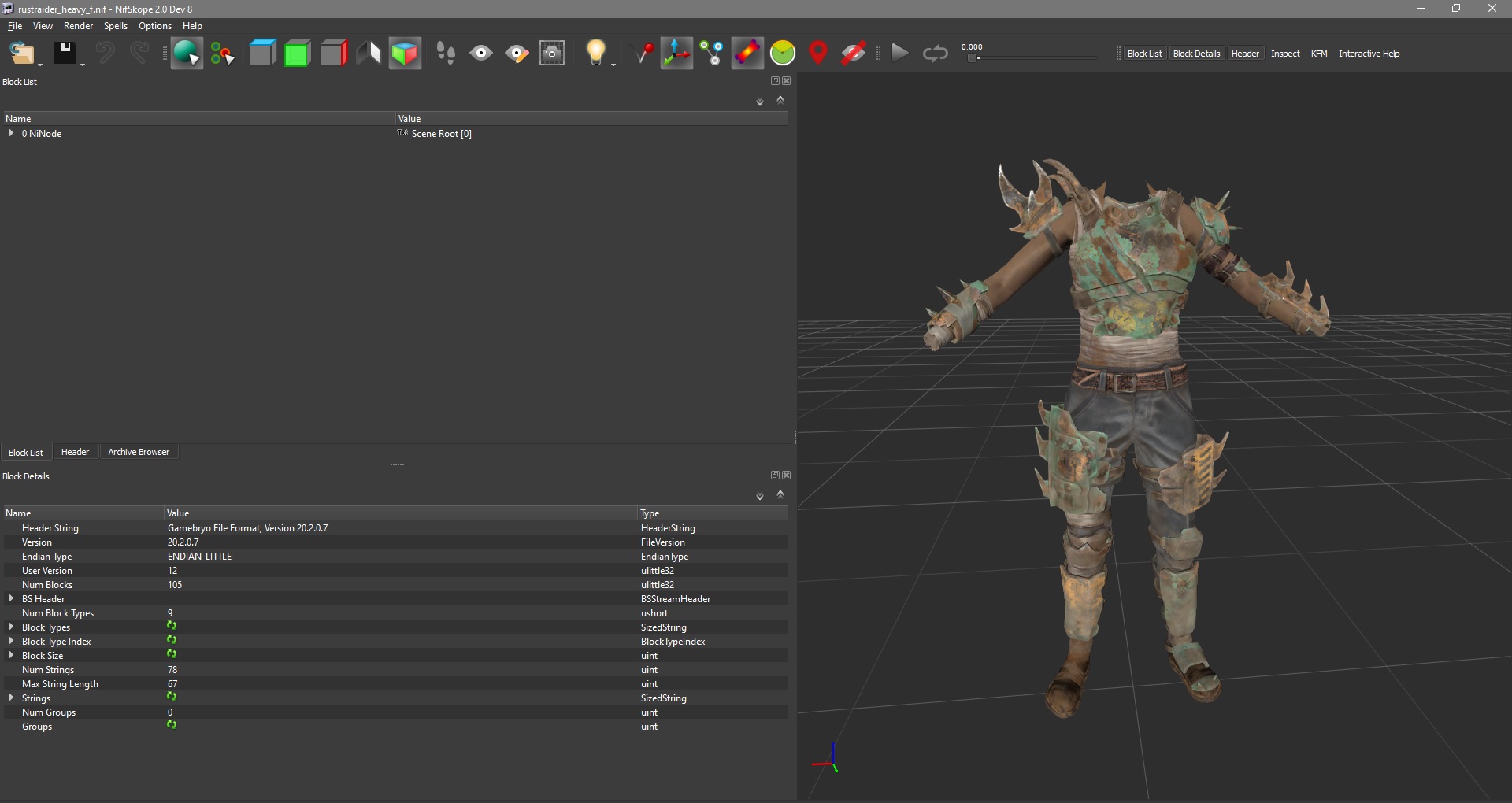Switch to the top view blue cube
Image resolution: width=1512 pixels, height=803 pixels.
pos(262,54)
